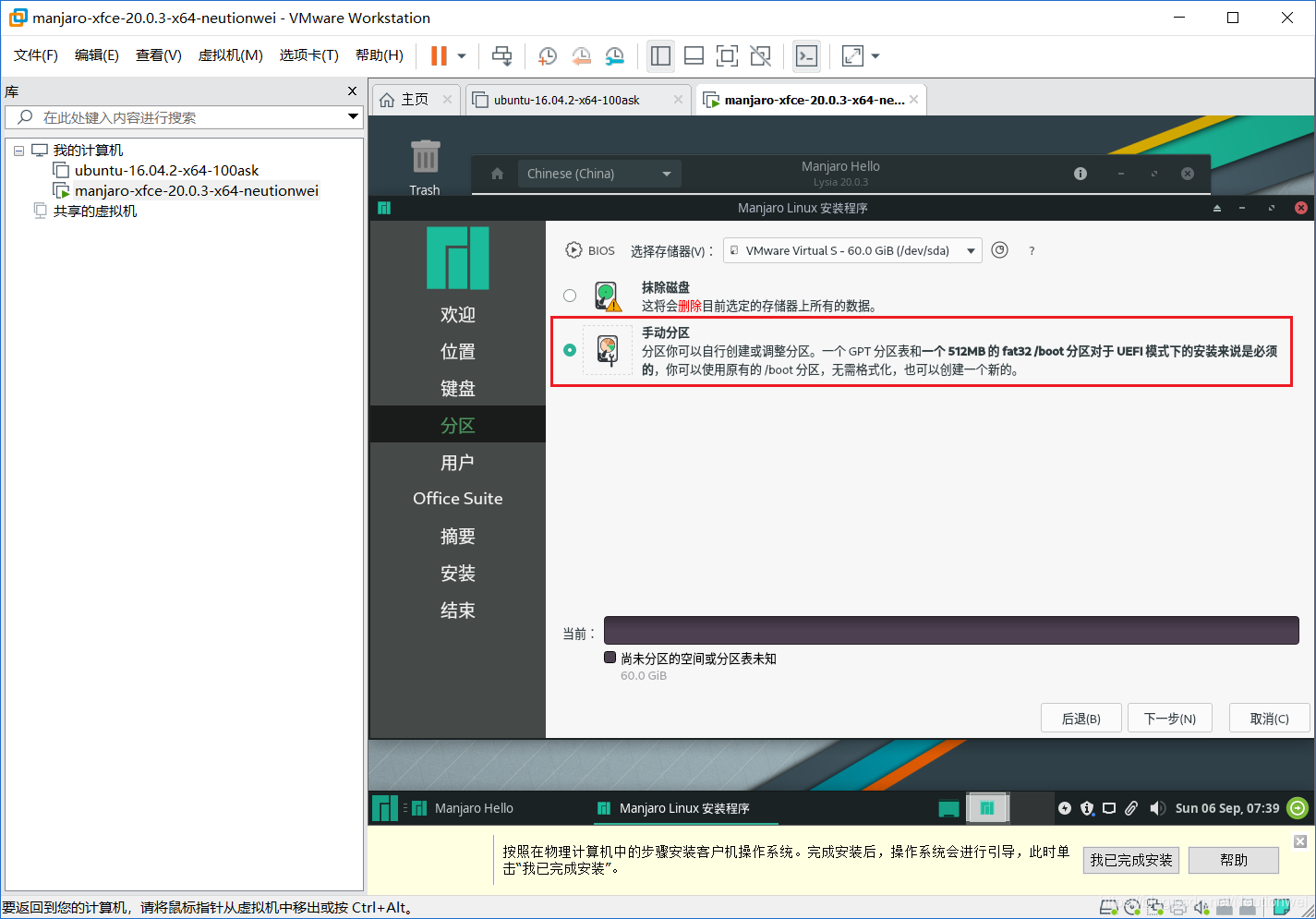
Task: Click the 取消(C) button
Action: [1270, 718]
